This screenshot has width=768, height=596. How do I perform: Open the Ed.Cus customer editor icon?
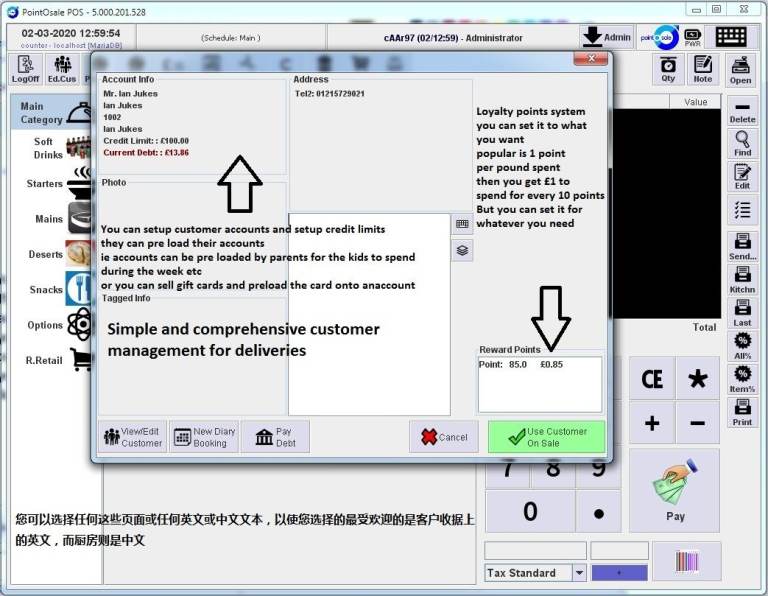pyautogui.click(x=62, y=69)
